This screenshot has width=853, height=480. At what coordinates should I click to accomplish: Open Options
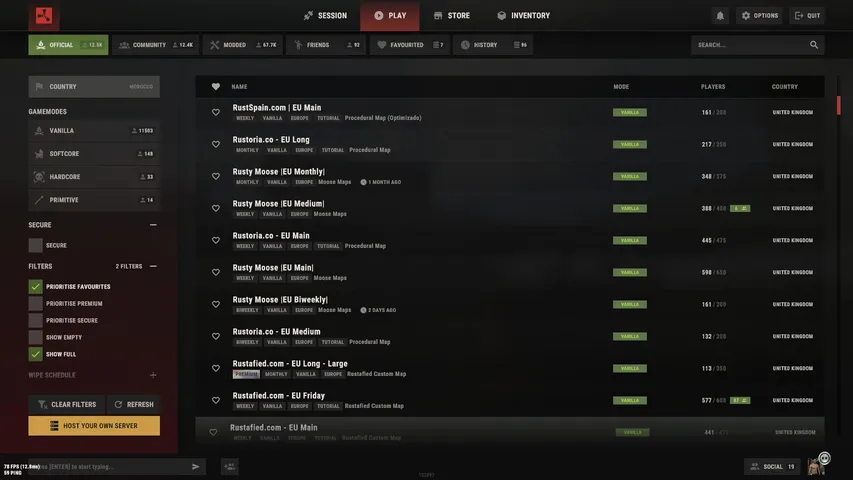(759, 16)
